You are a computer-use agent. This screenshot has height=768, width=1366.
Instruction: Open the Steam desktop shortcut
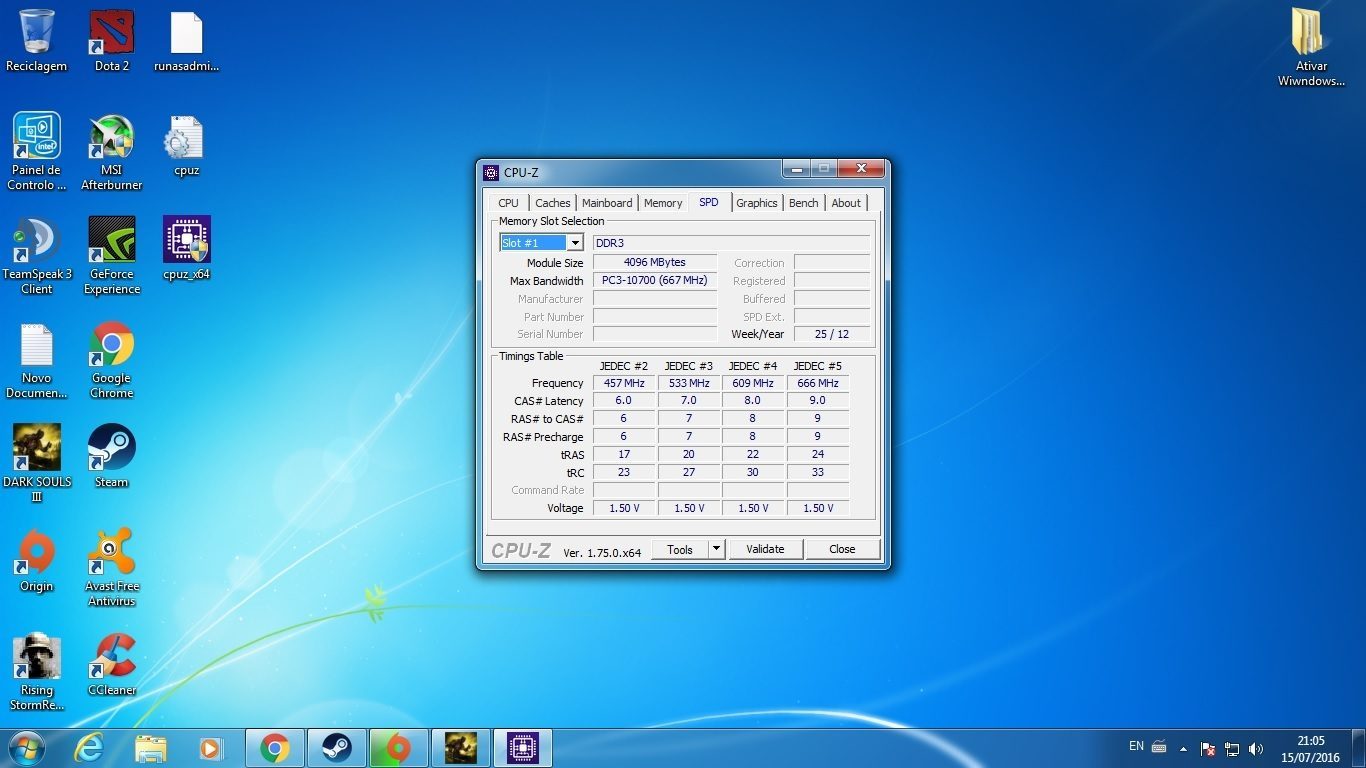(x=112, y=456)
